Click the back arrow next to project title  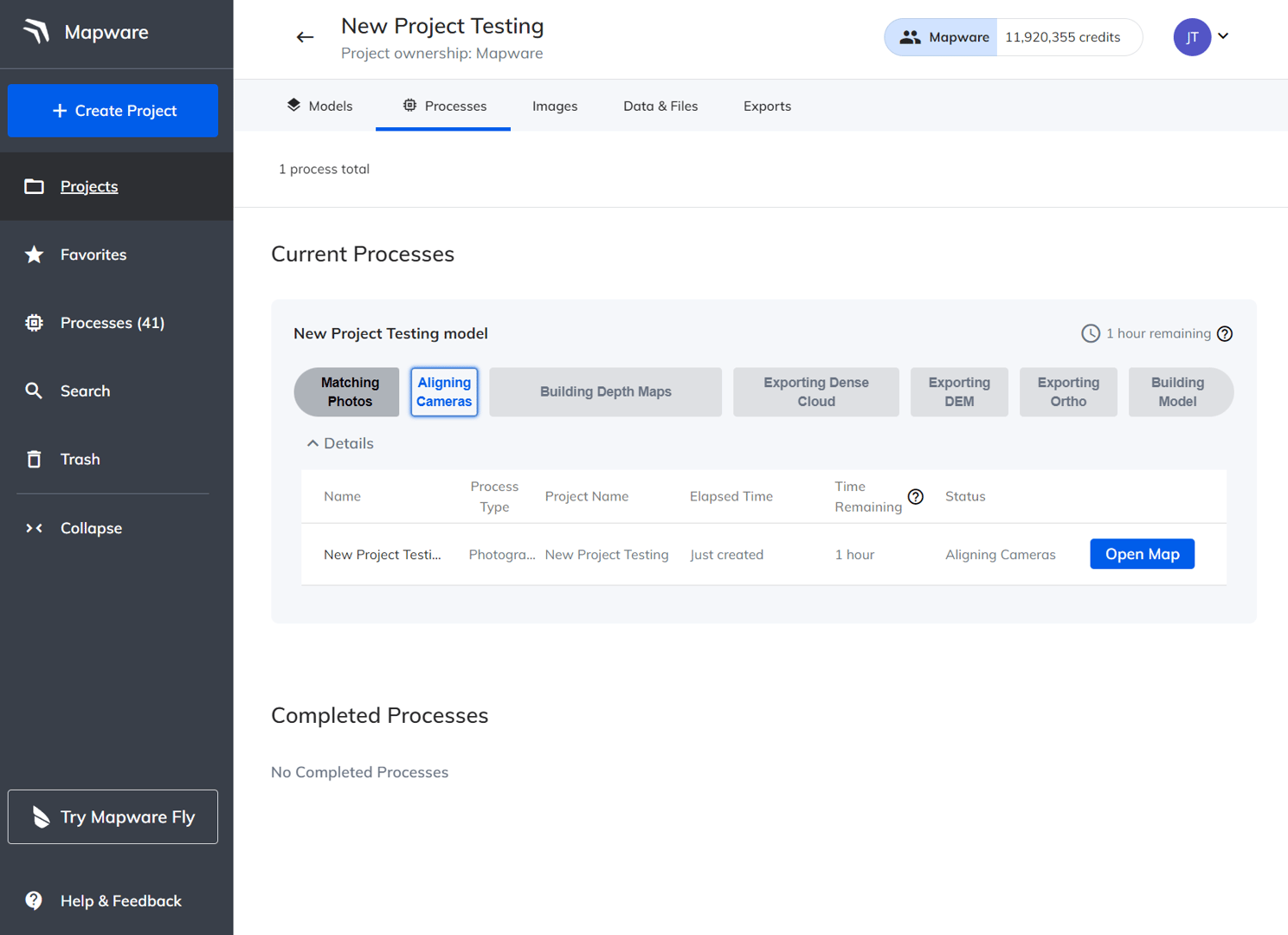pos(305,37)
